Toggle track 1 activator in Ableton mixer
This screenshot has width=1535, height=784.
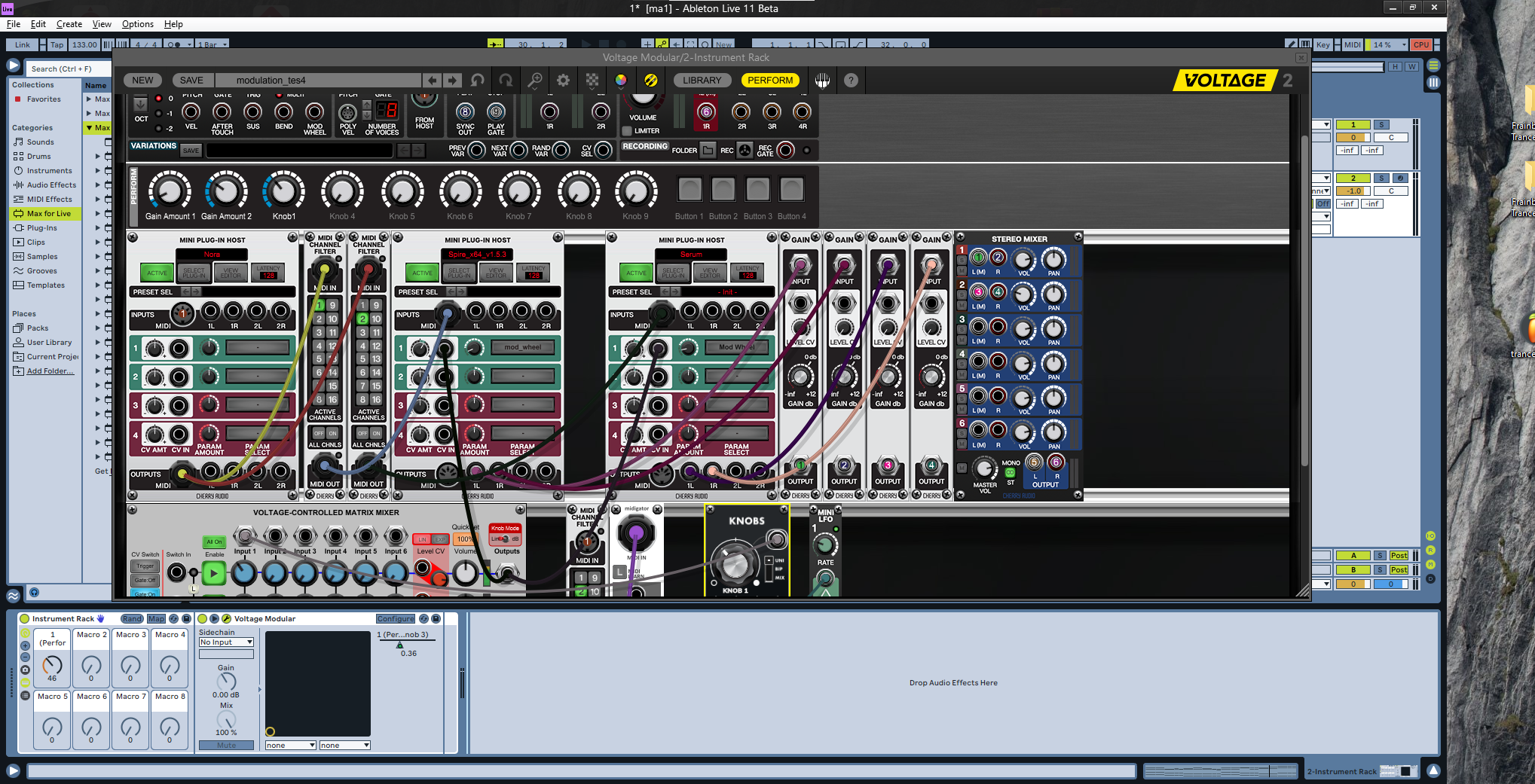tap(1353, 125)
